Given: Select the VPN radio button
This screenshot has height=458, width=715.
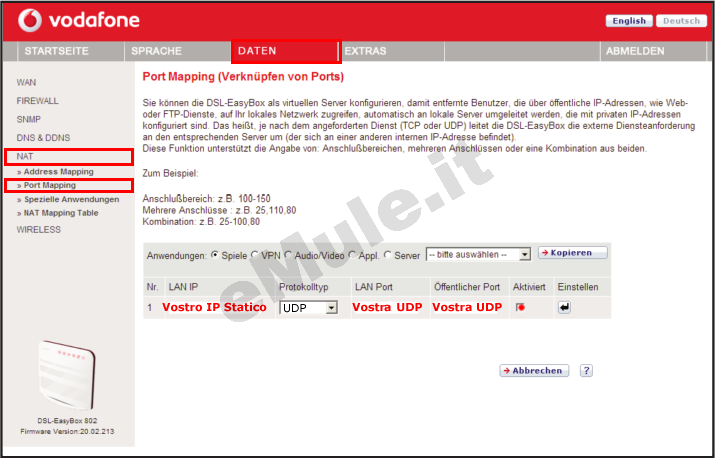Looking at the screenshot, I should coord(254,255).
